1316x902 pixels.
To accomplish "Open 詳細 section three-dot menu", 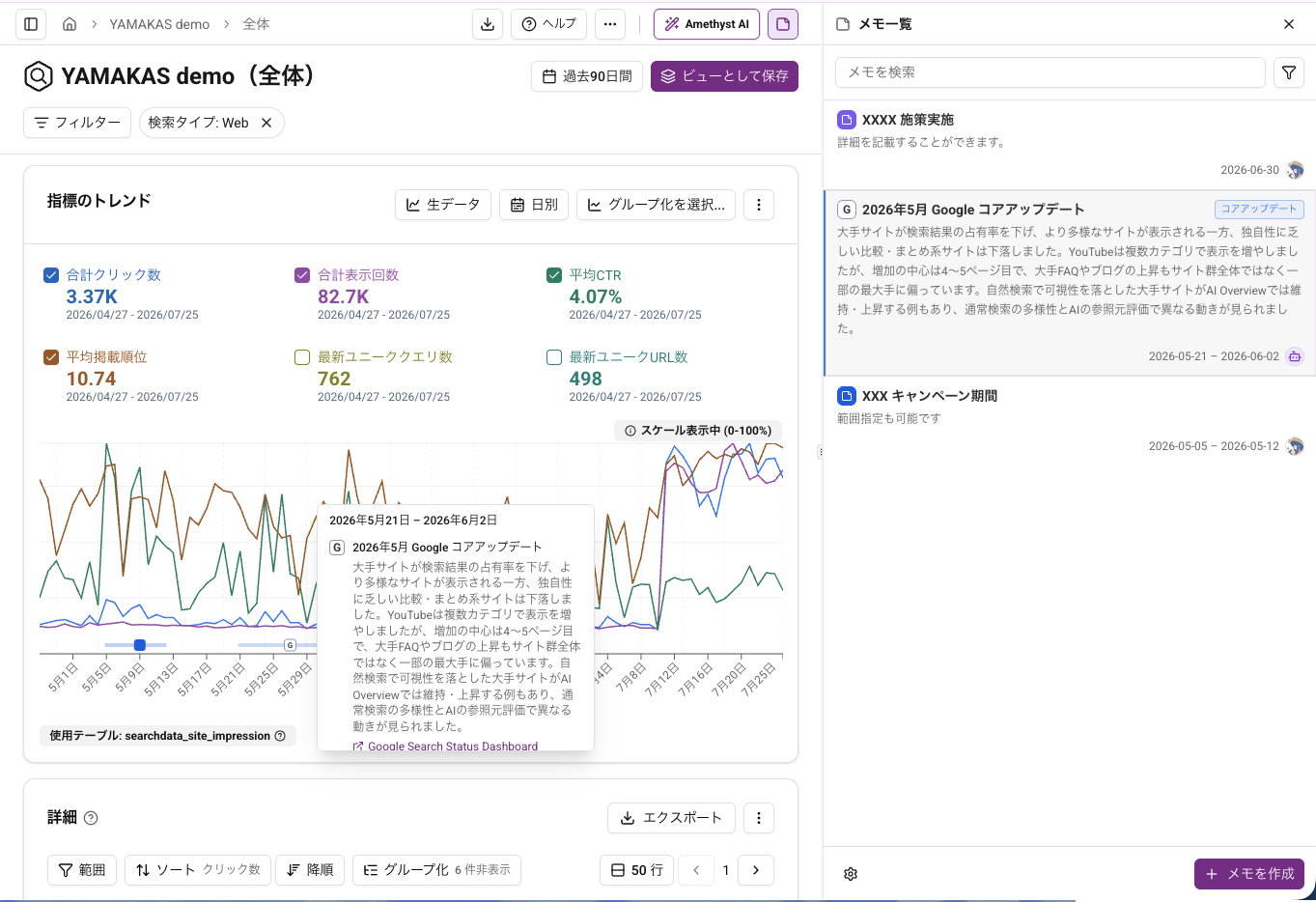I will pos(759,818).
